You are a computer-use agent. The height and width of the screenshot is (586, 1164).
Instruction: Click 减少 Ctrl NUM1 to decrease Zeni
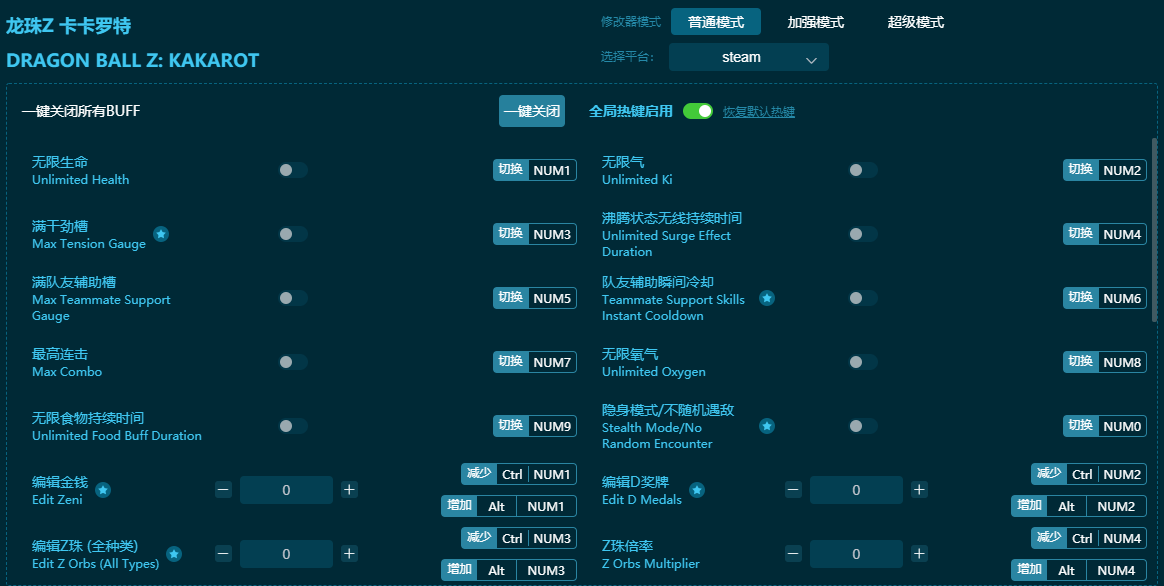[x=519, y=473]
